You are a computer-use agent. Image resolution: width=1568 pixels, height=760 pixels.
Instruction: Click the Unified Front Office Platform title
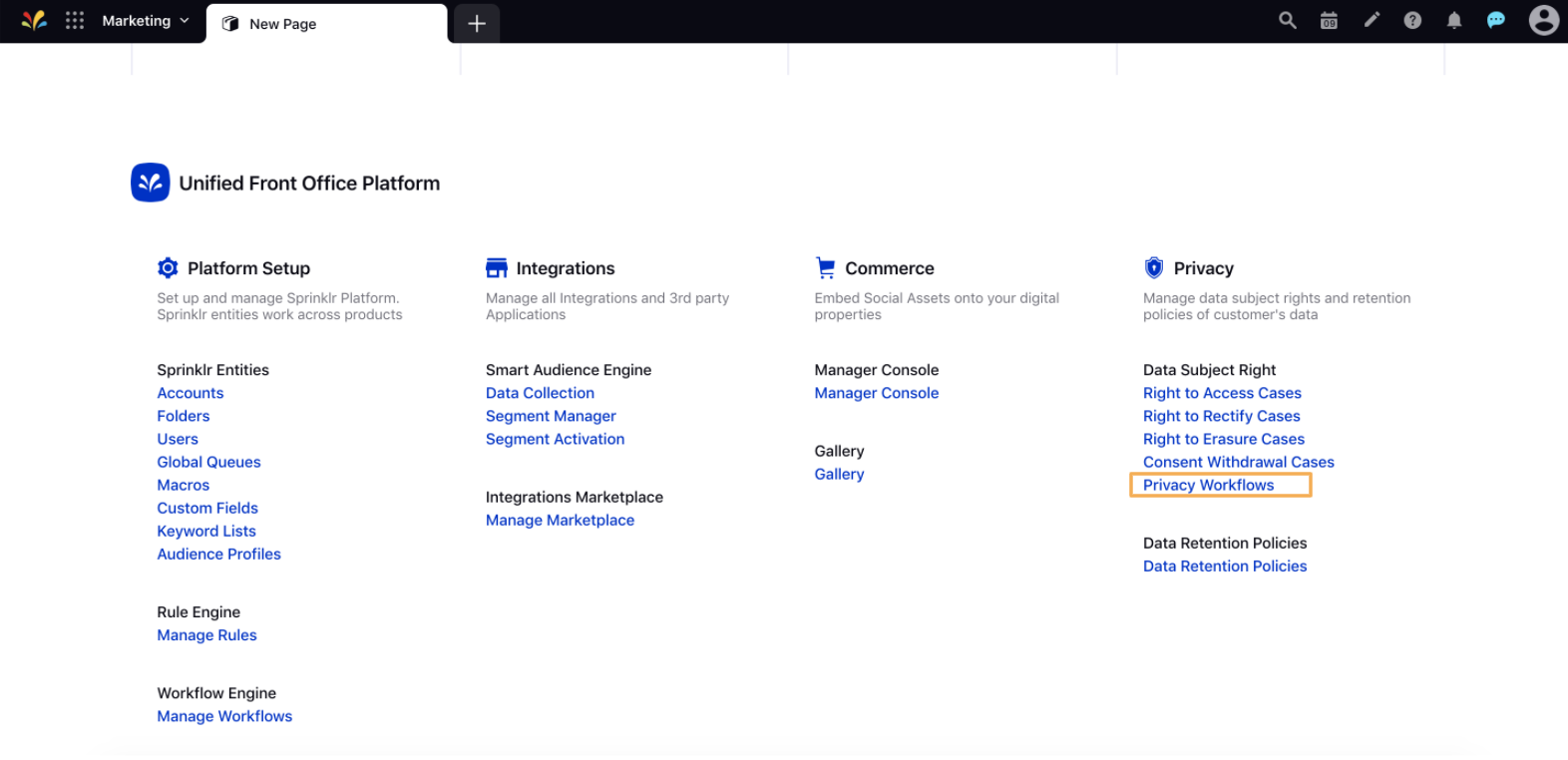point(309,184)
